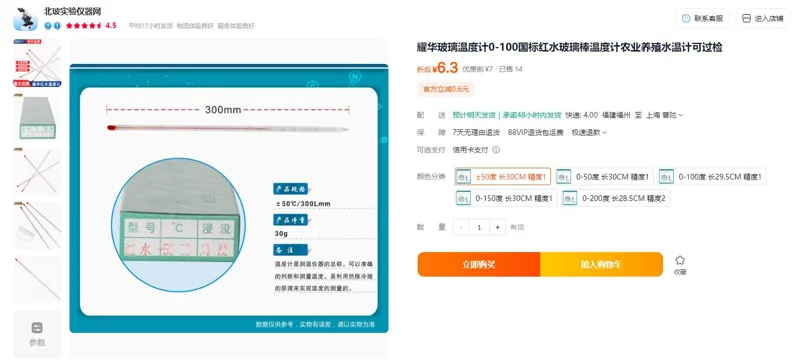
Task: Click the 信用卡支付 payment text
Action: pos(470,150)
